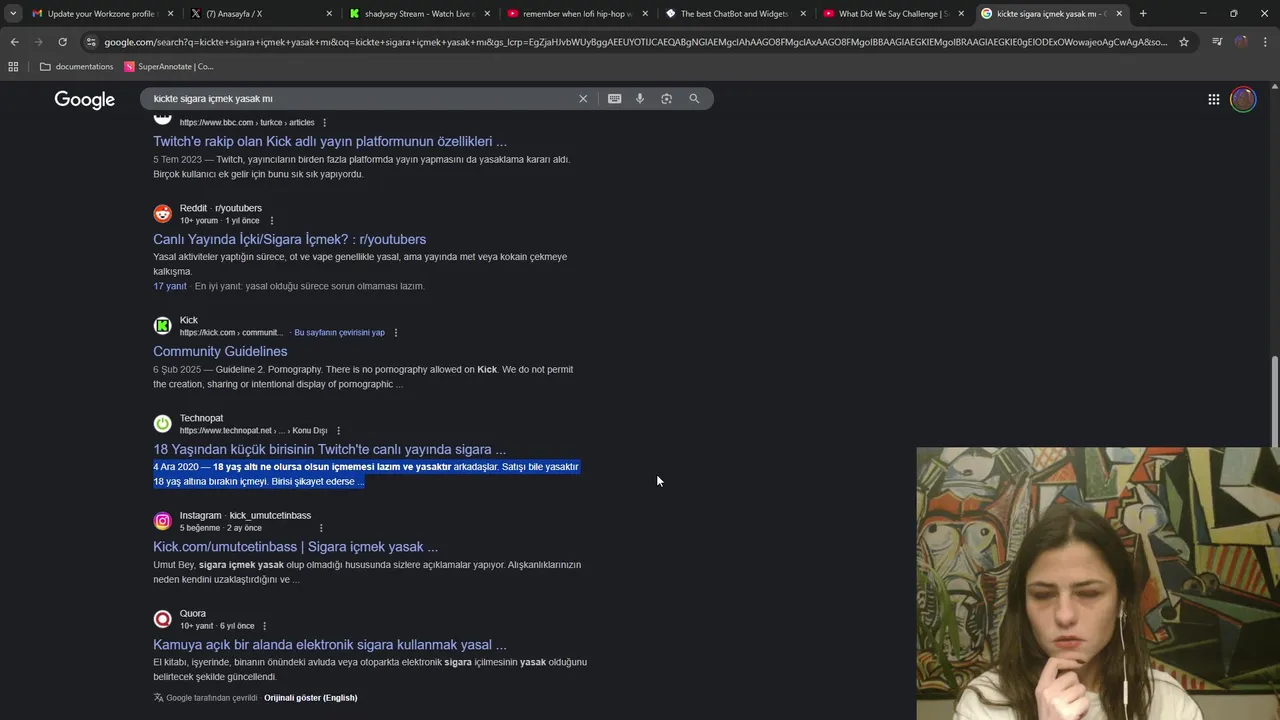Click the 'https://kick.com › communit...' breadcrumb
The image size is (1280, 720).
[x=232, y=333]
